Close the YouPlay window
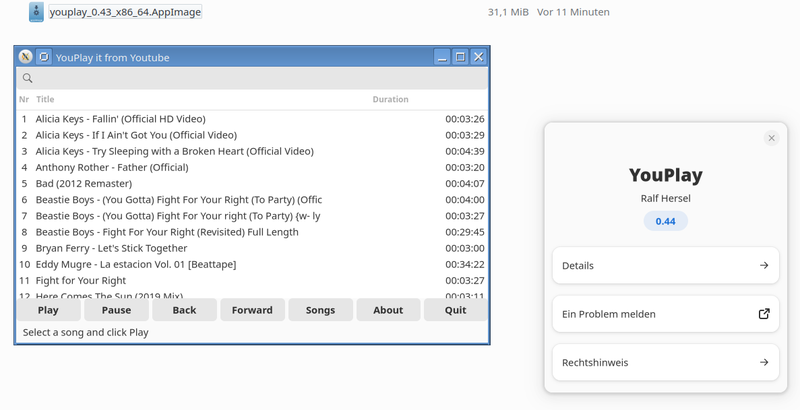Screen dimensions: 800x410 [x=478, y=57]
